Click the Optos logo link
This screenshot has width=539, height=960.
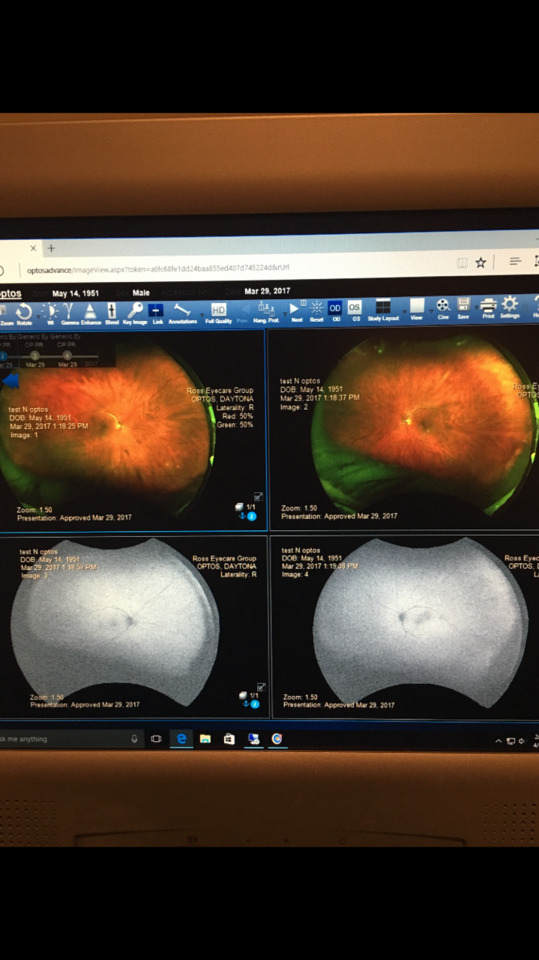[10, 294]
